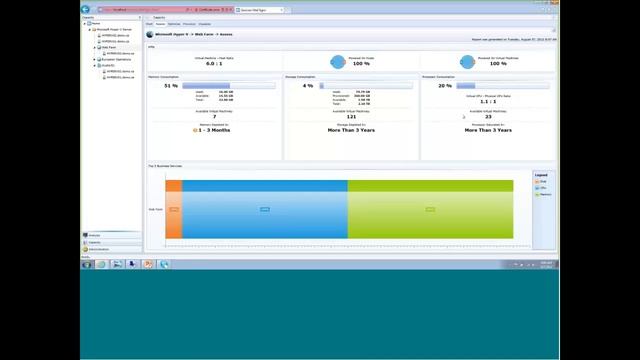This screenshot has height=360, width=640.
Task: Expand the European Operations tree node
Action: pyautogui.click(x=95, y=60)
